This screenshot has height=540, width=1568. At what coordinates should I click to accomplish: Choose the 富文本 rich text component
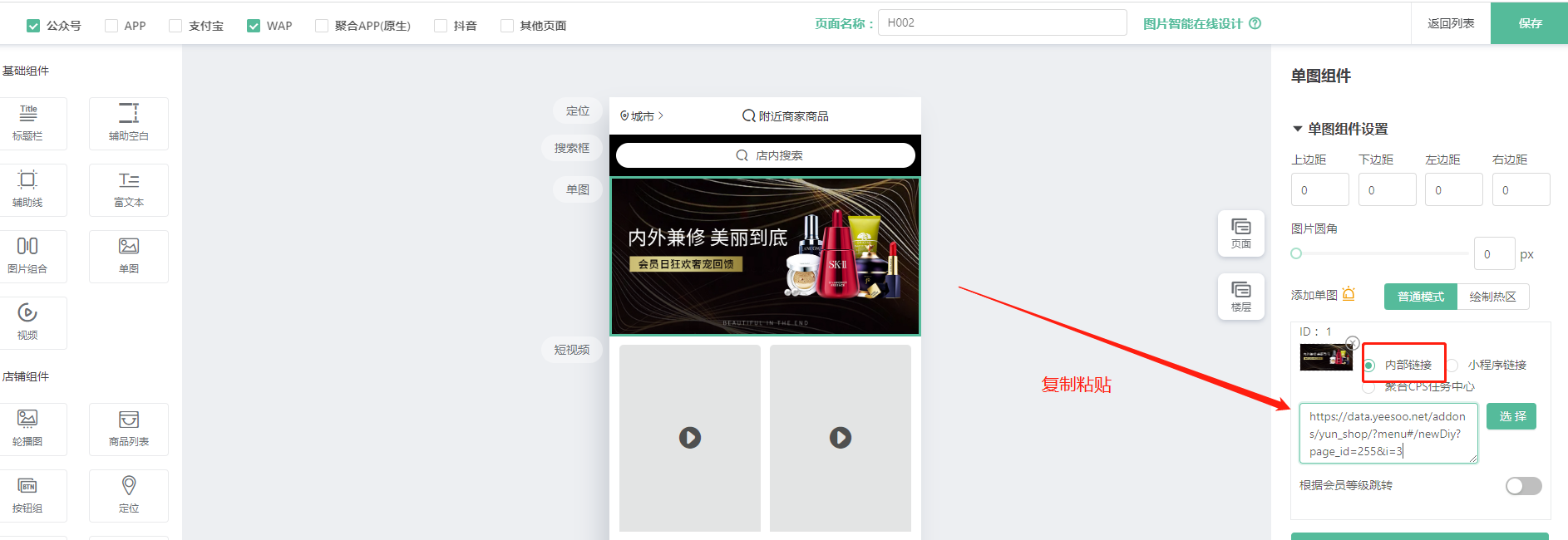tap(129, 189)
